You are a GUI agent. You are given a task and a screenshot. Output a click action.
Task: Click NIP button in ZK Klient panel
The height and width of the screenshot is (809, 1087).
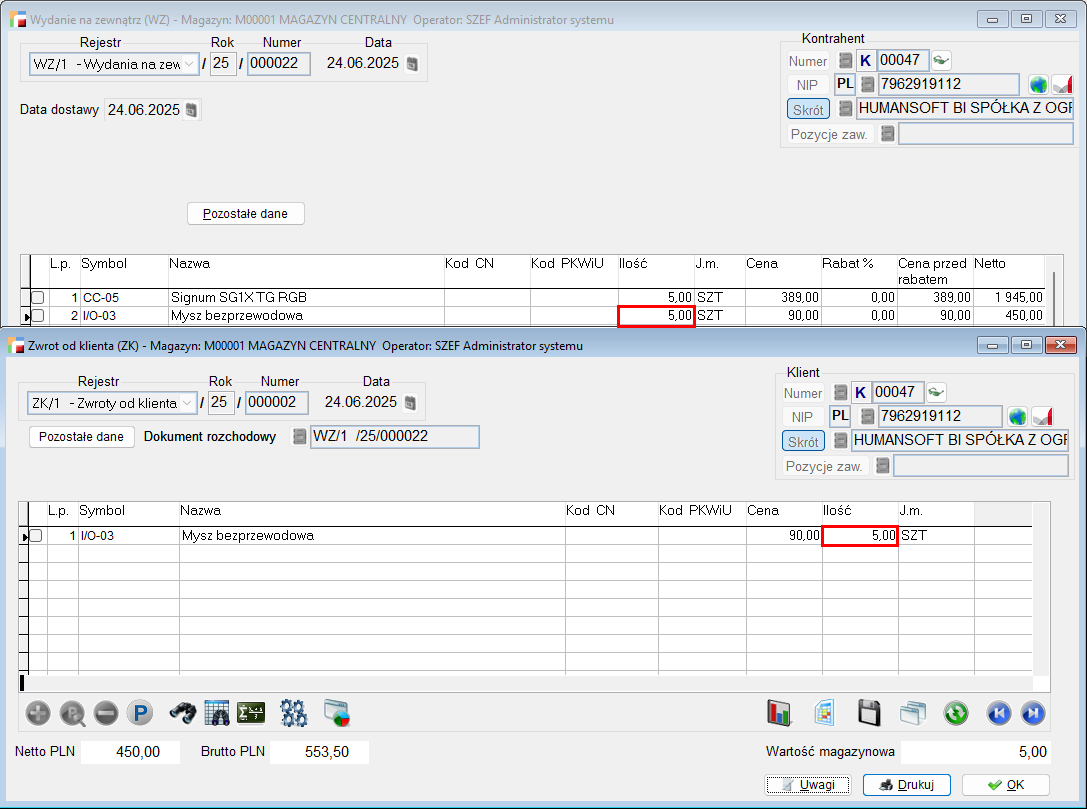(802, 417)
